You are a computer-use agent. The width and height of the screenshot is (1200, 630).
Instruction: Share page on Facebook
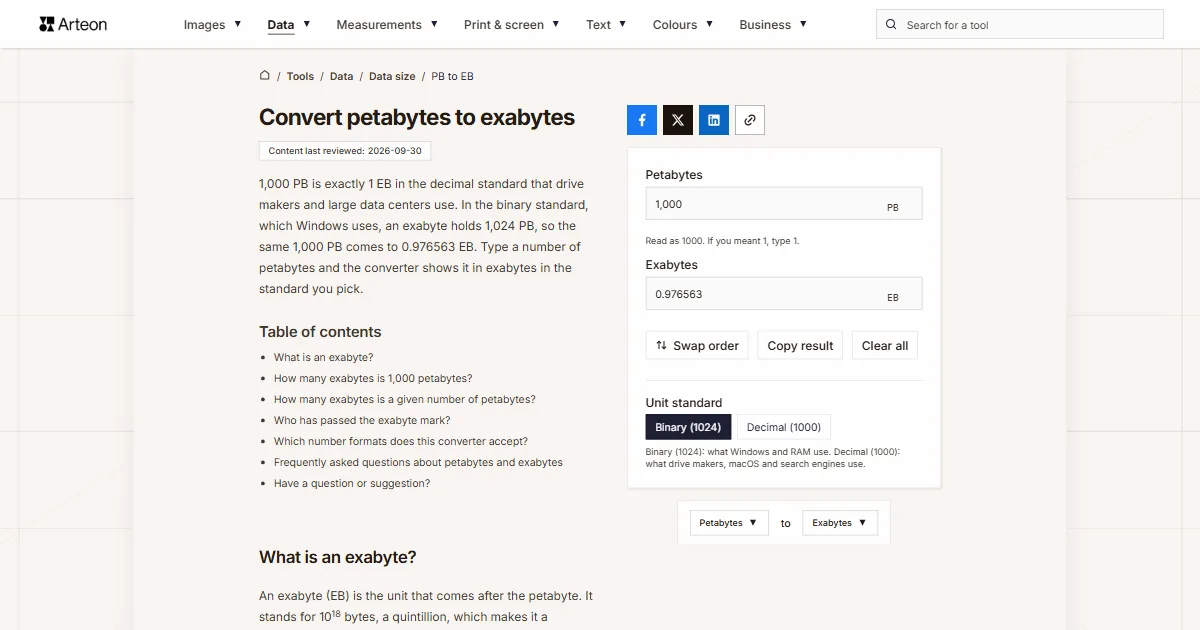click(642, 120)
